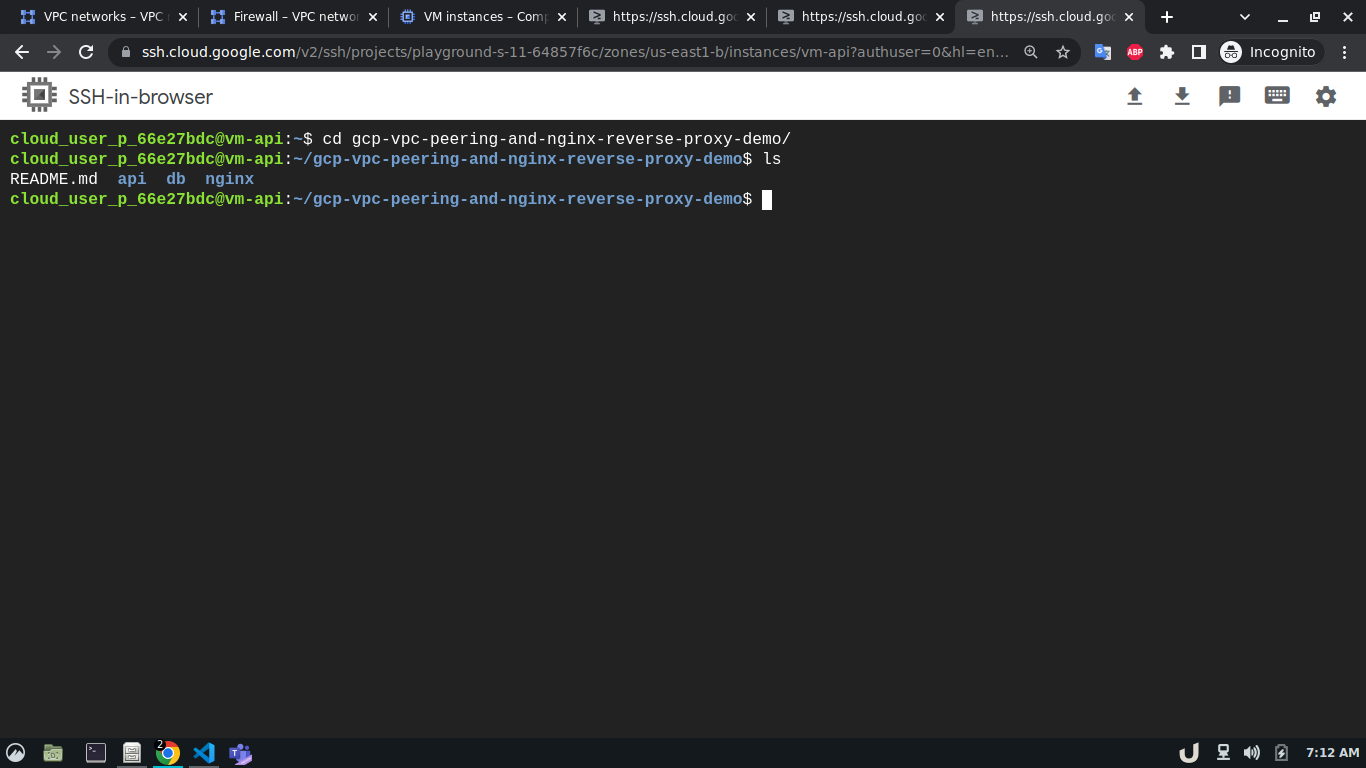Click the api directory name
Screen dimensions: 1366x768
[132, 179]
